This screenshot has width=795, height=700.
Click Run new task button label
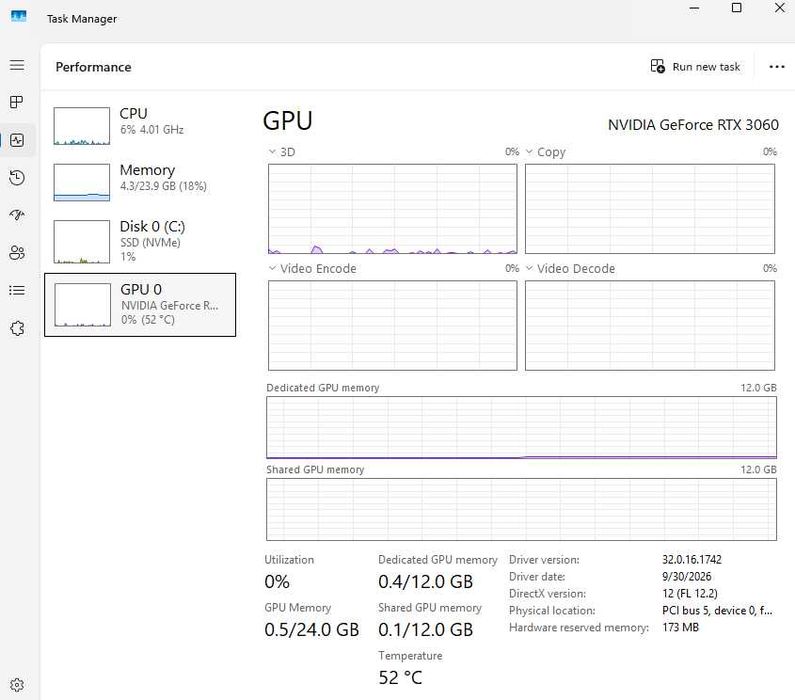pos(706,67)
